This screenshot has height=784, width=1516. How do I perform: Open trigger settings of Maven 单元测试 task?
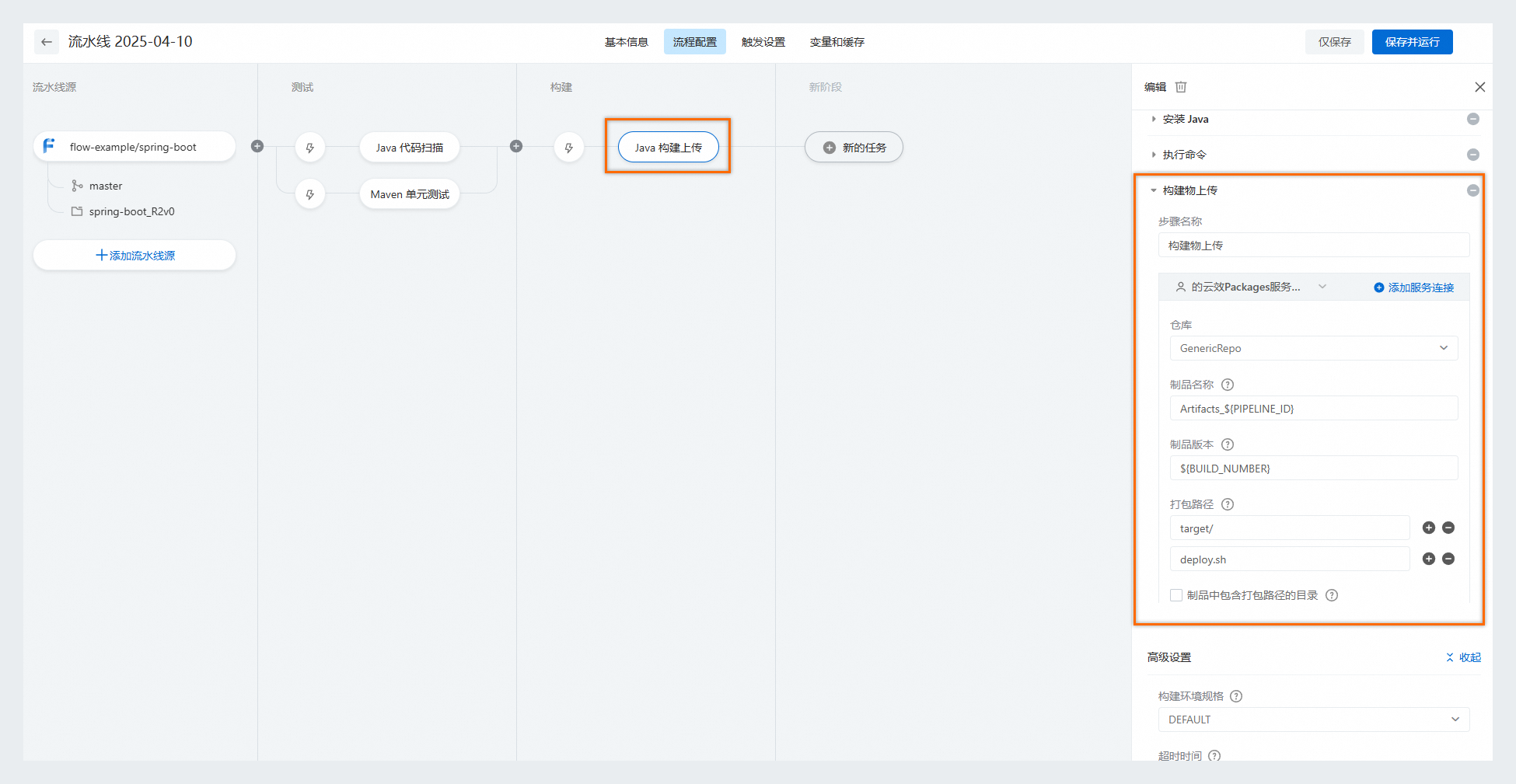[310, 194]
